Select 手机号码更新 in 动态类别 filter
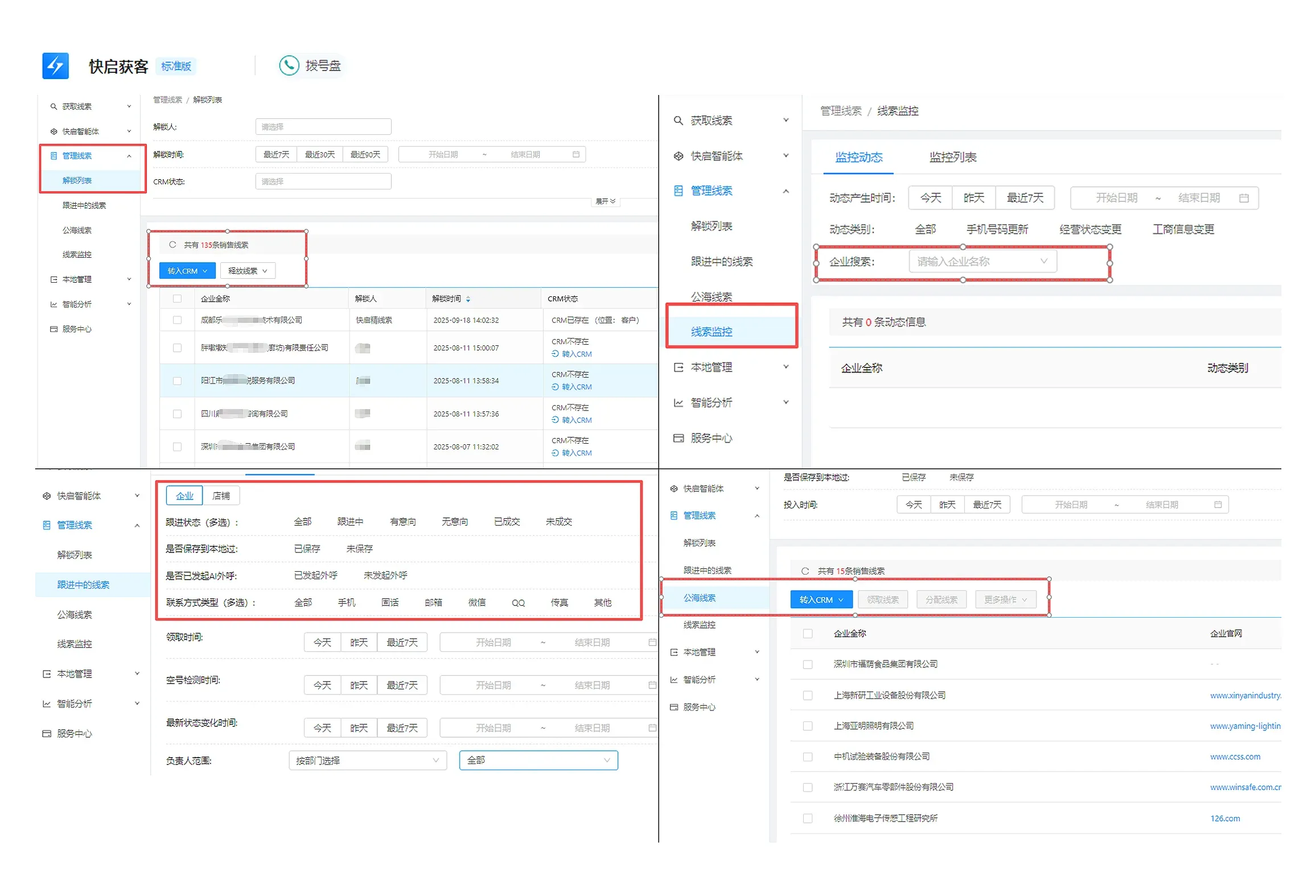The height and width of the screenshot is (896, 1316). (997, 229)
